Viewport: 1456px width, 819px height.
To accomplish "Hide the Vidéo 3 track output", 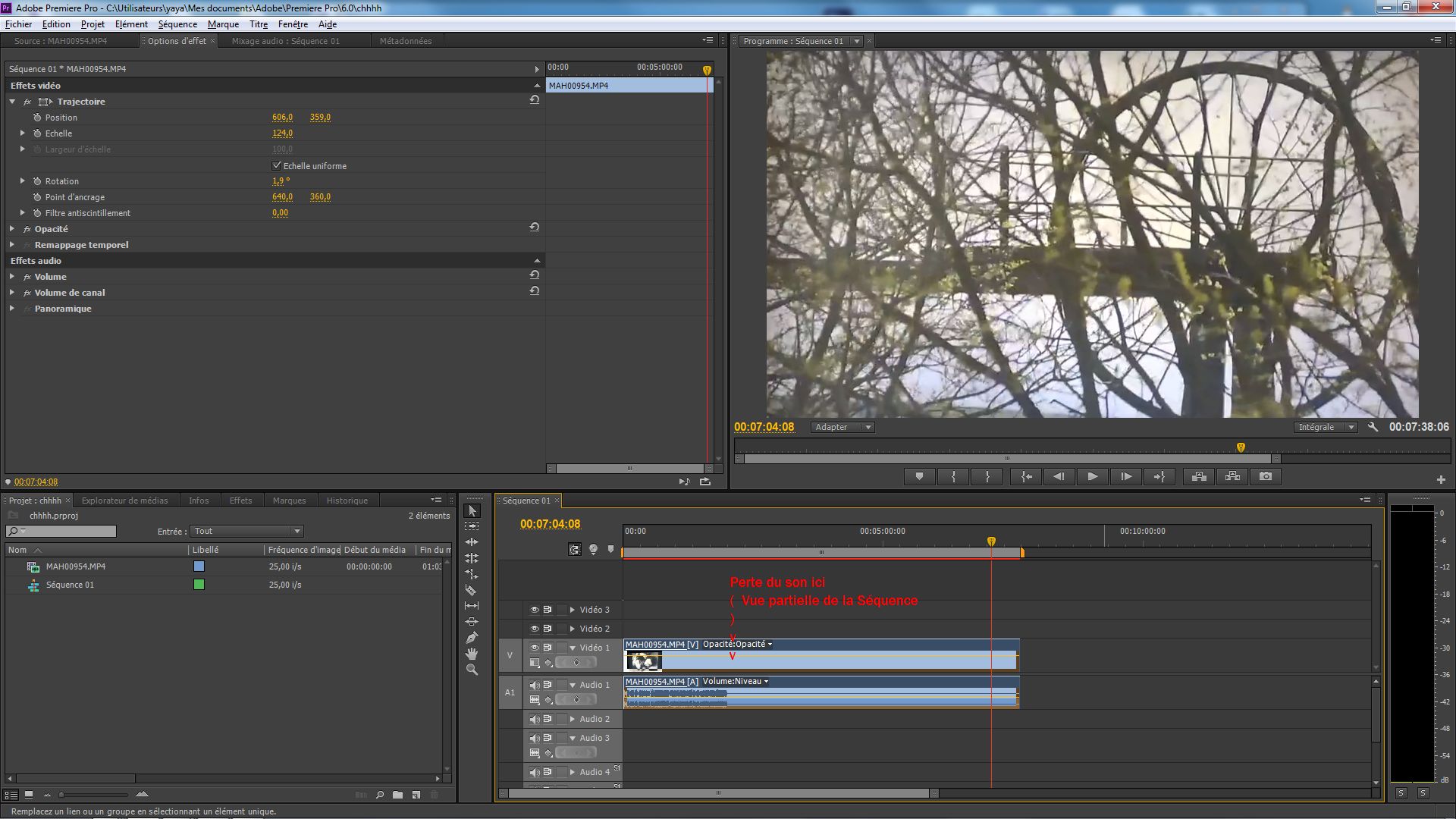I will 534,610.
